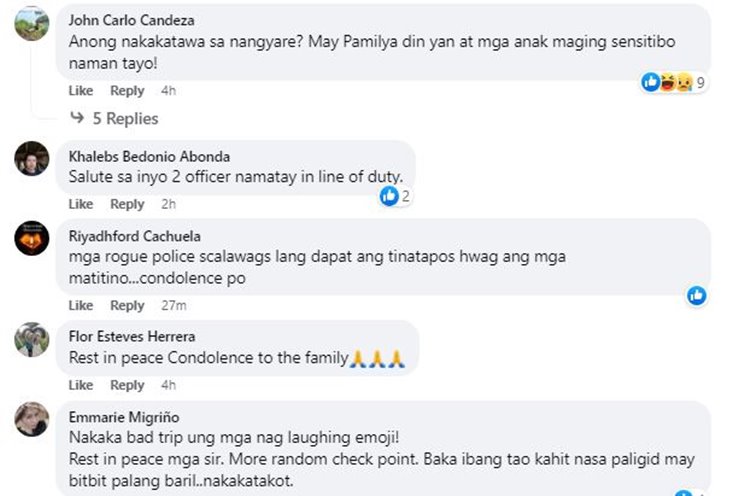View reactions on John Carlo's comment

(674, 83)
